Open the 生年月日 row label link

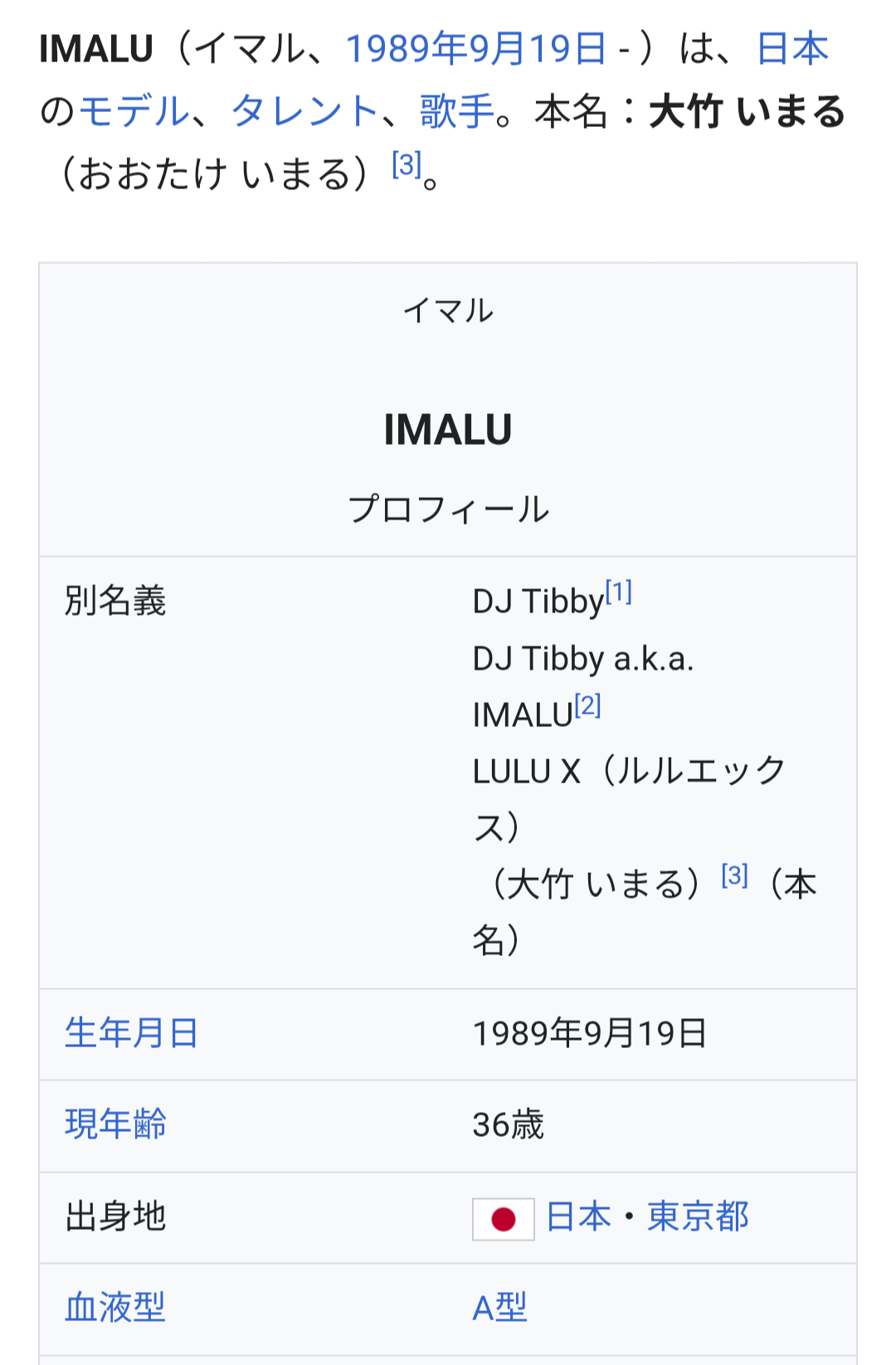point(132,1034)
